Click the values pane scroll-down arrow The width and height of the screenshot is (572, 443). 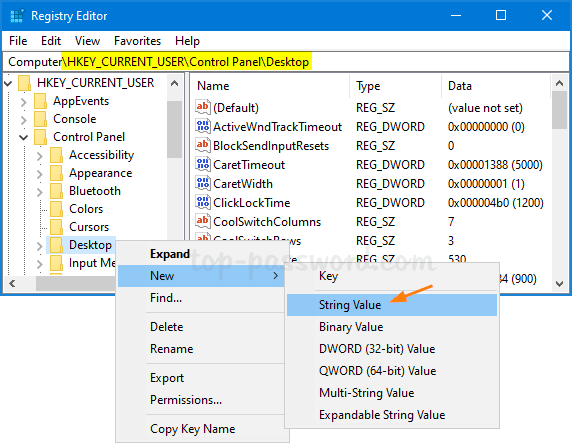click(559, 283)
